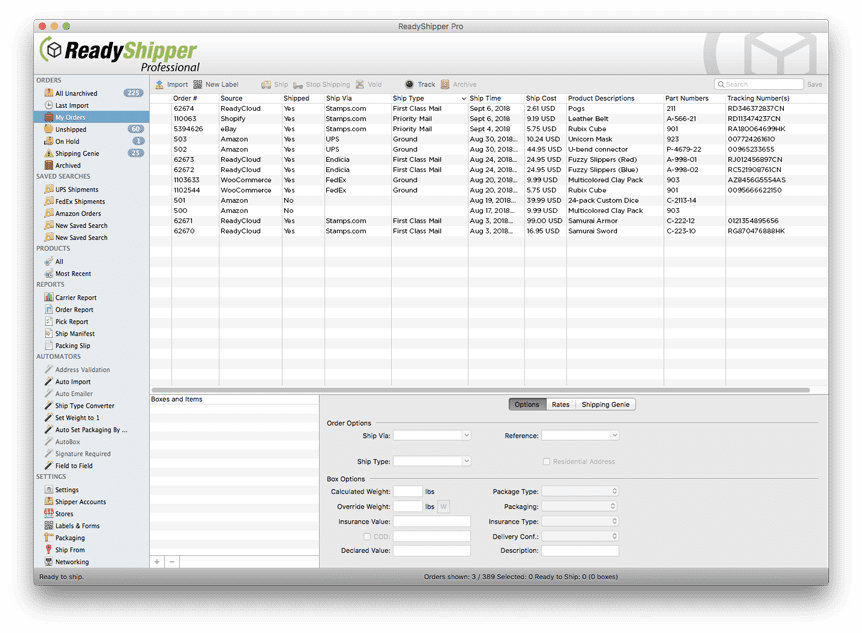This screenshot has width=862, height=633.
Task: Click into the Search field
Action: 759,84
